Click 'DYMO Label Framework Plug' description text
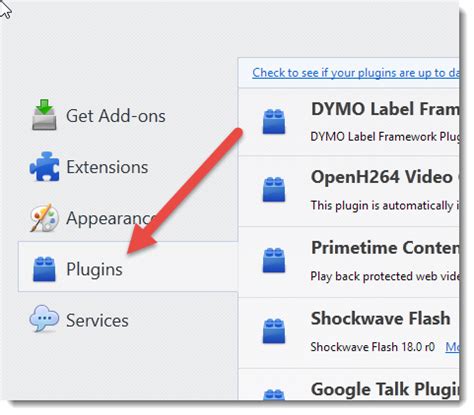Screen dimensions: 474x415 (x=384, y=137)
